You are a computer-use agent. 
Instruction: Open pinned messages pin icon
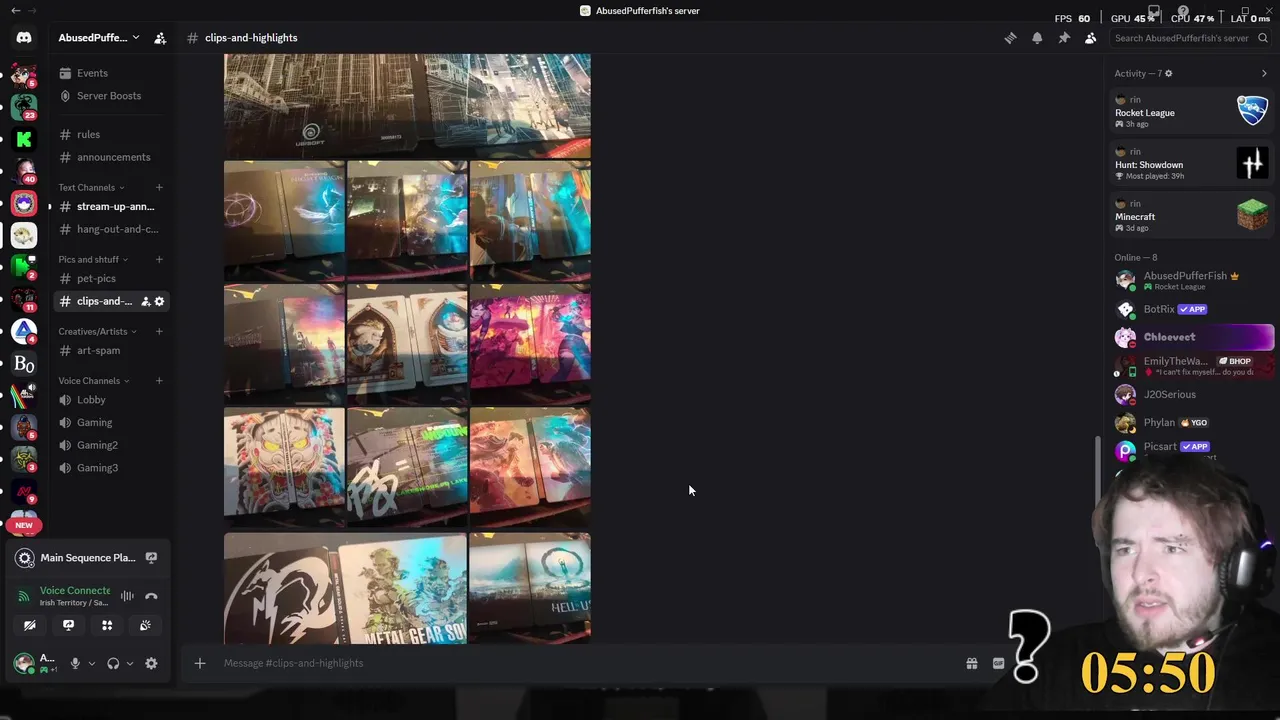coord(1064,38)
